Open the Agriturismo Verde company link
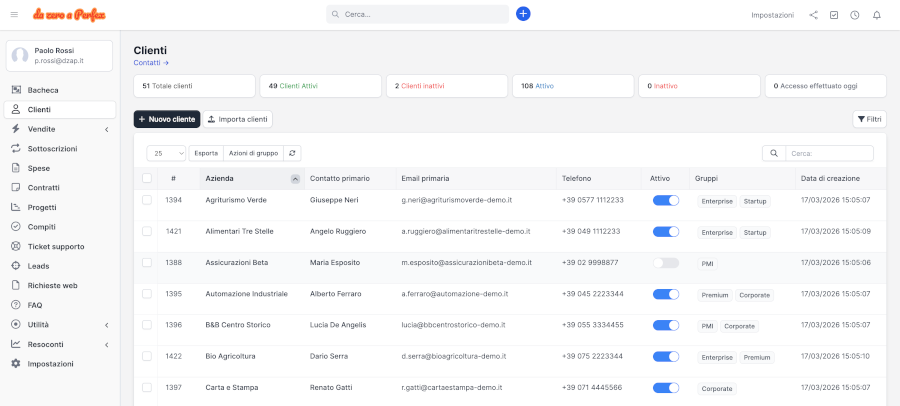The width and height of the screenshot is (900, 406). coord(236,200)
